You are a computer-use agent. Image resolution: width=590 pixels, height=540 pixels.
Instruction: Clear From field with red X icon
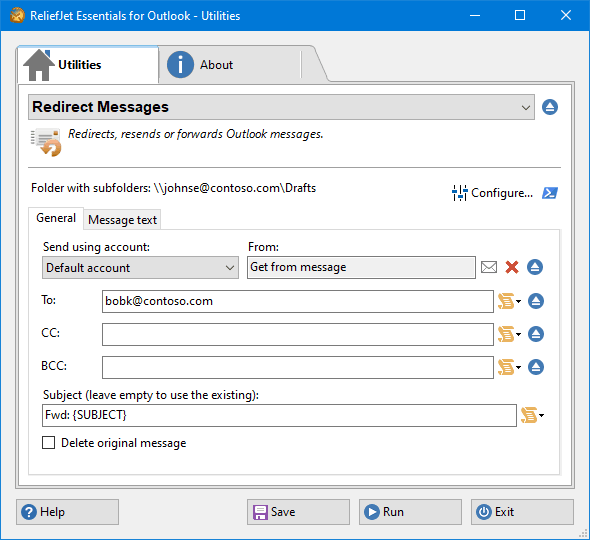click(512, 267)
